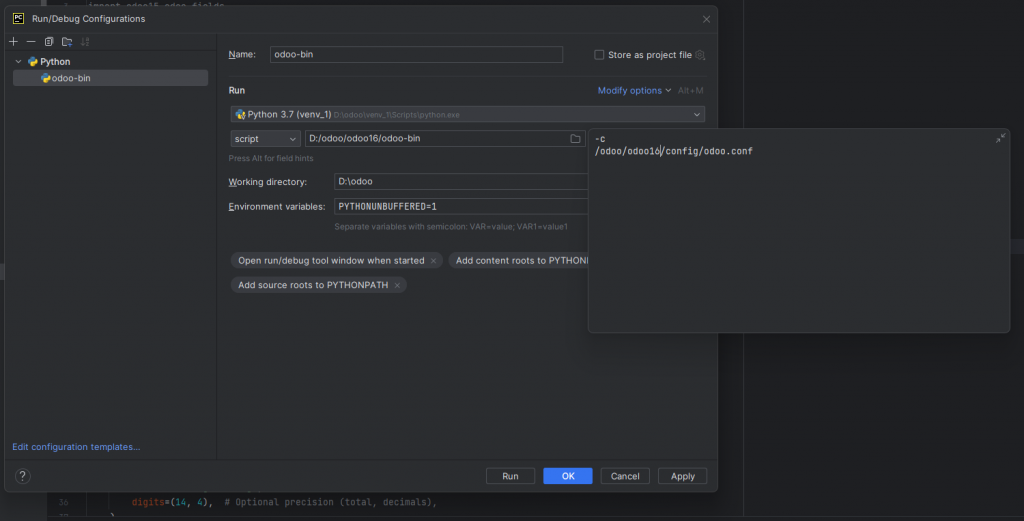This screenshot has height=521, width=1024.
Task: Open the Modify options menu
Action: (634, 90)
